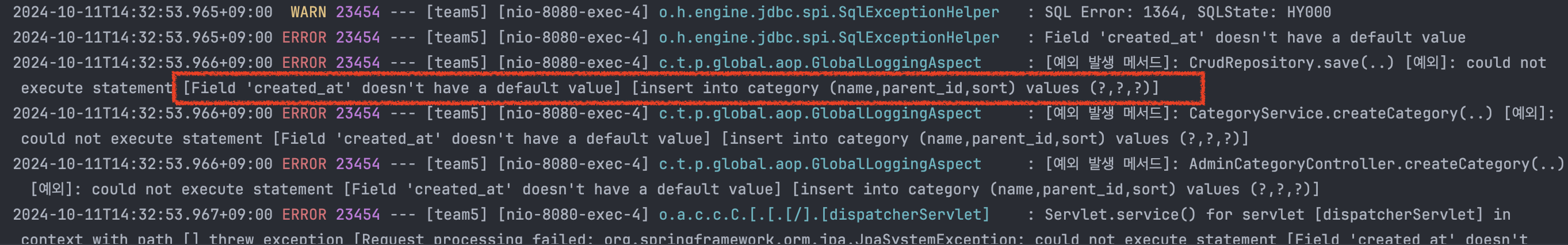Click the timestamp ending in 53.967+09:00
The image size is (1568, 245).
tap(143, 215)
